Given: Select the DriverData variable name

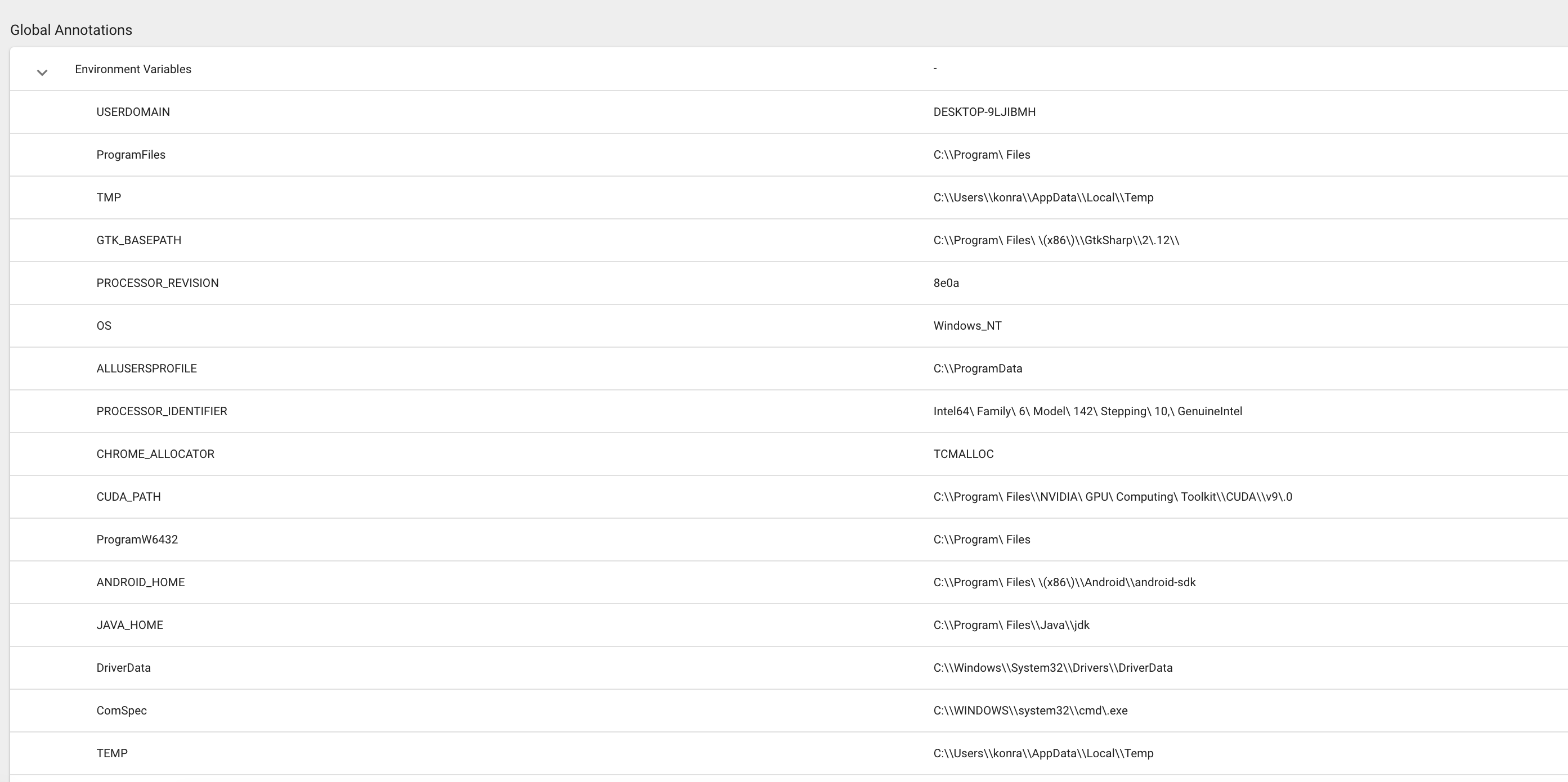Looking at the screenshot, I should tap(124, 668).
